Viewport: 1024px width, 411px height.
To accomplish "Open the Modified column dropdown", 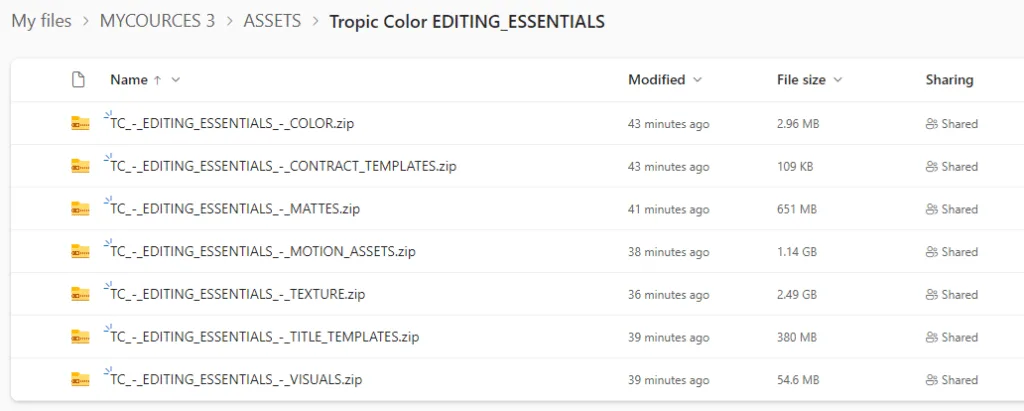I will click(x=697, y=80).
